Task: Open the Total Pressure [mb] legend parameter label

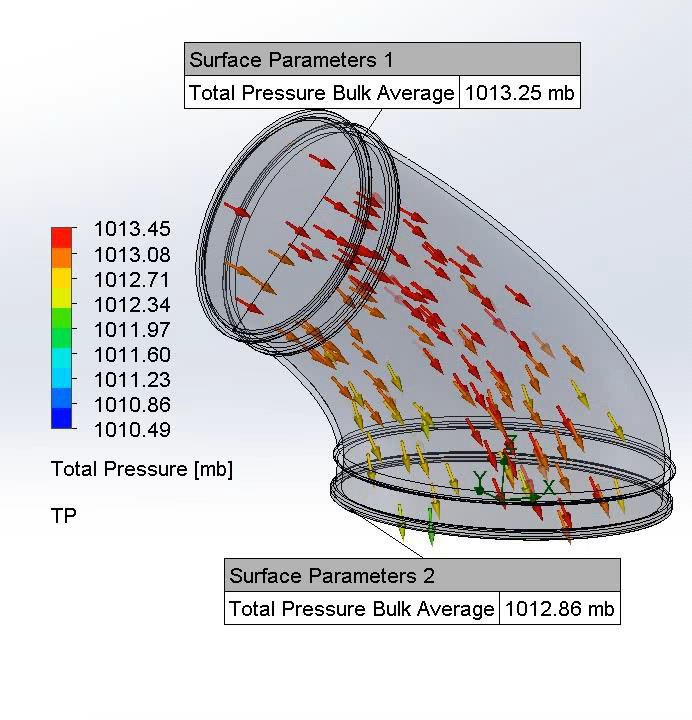Action: pos(141,469)
